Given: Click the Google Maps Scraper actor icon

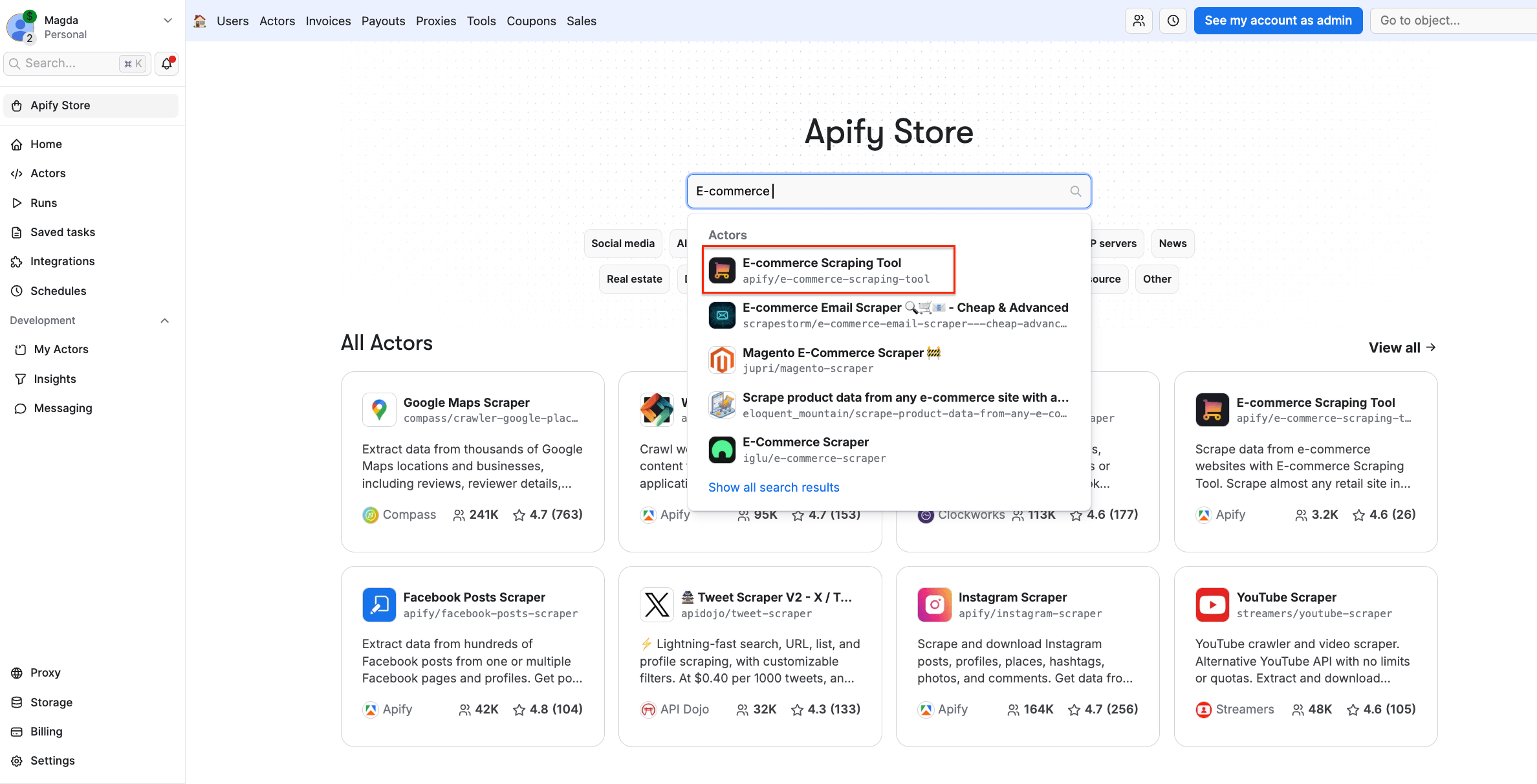Looking at the screenshot, I should pos(379,409).
